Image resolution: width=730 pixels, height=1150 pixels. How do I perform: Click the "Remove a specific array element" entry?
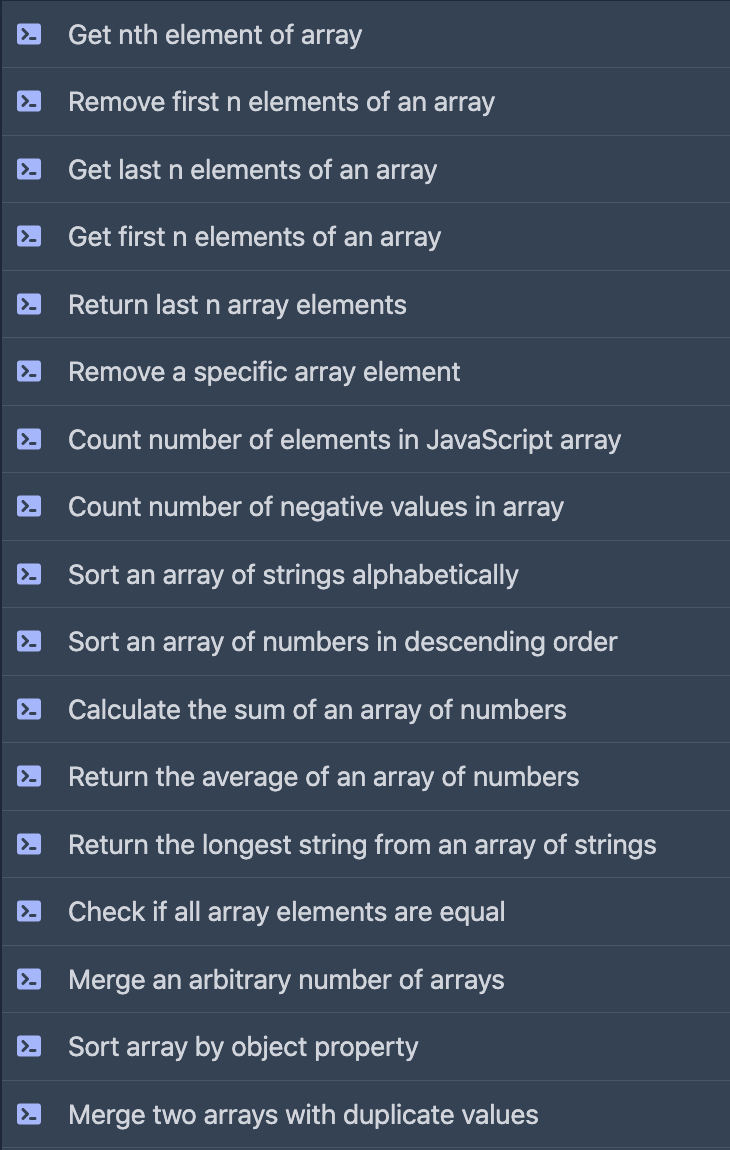pyautogui.click(x=263, y=371)
